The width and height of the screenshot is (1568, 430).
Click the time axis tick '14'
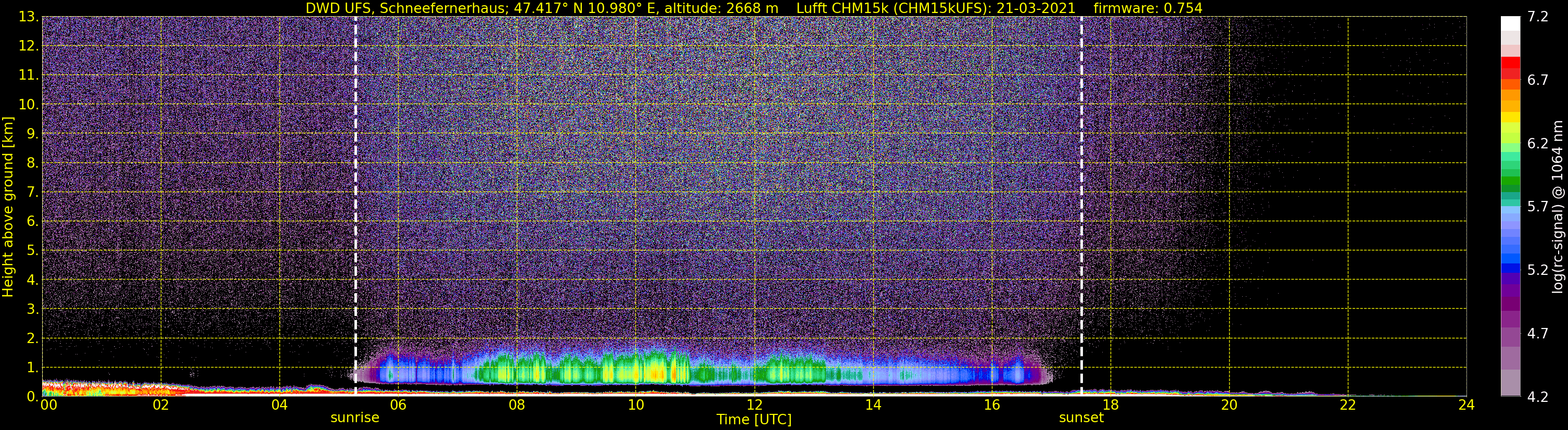click(873, 405)
